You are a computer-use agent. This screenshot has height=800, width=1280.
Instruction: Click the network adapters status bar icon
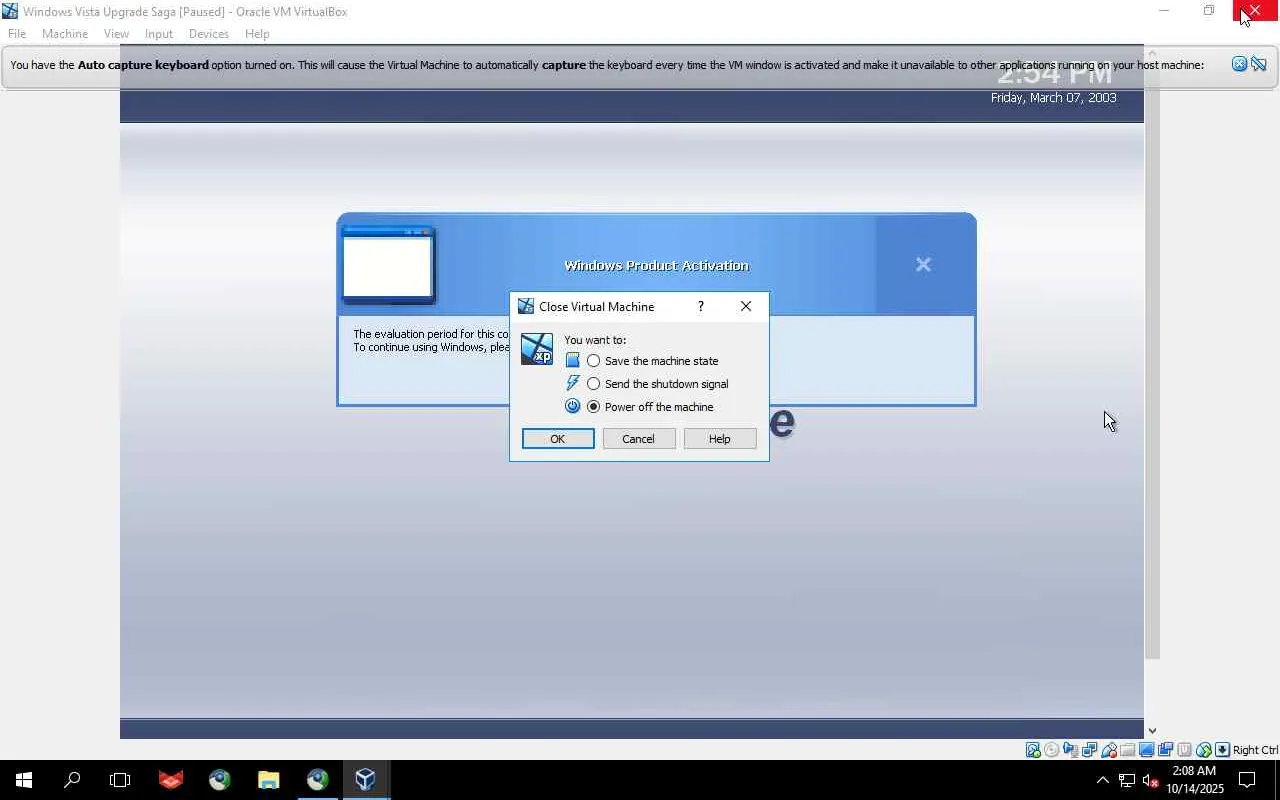1090,750
